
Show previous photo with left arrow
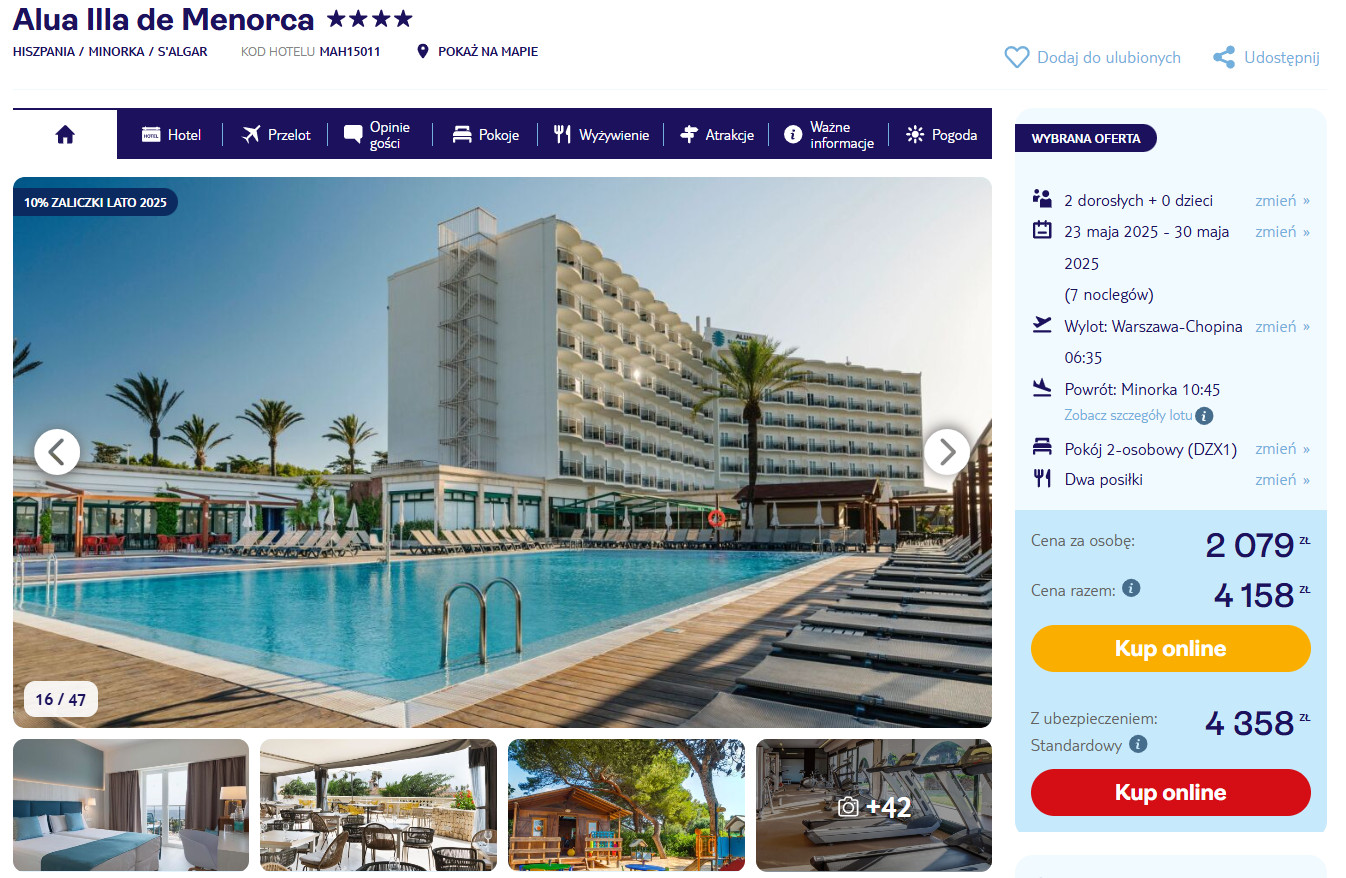57,452
